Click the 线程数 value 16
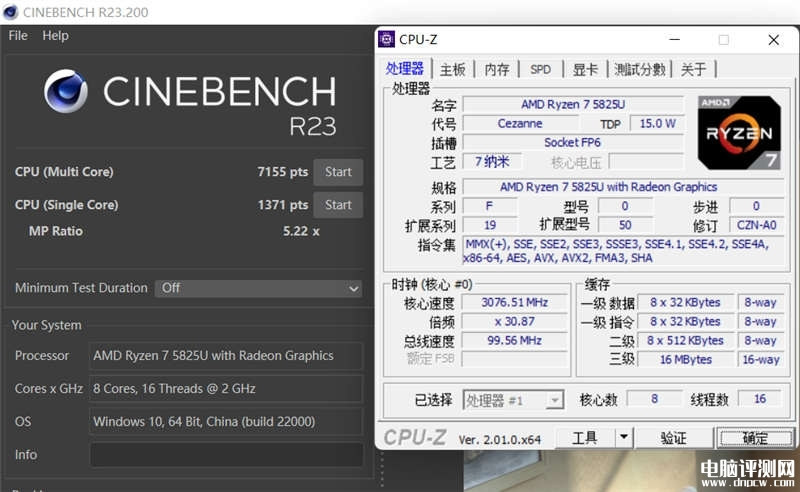 click(x=760, y=399)
